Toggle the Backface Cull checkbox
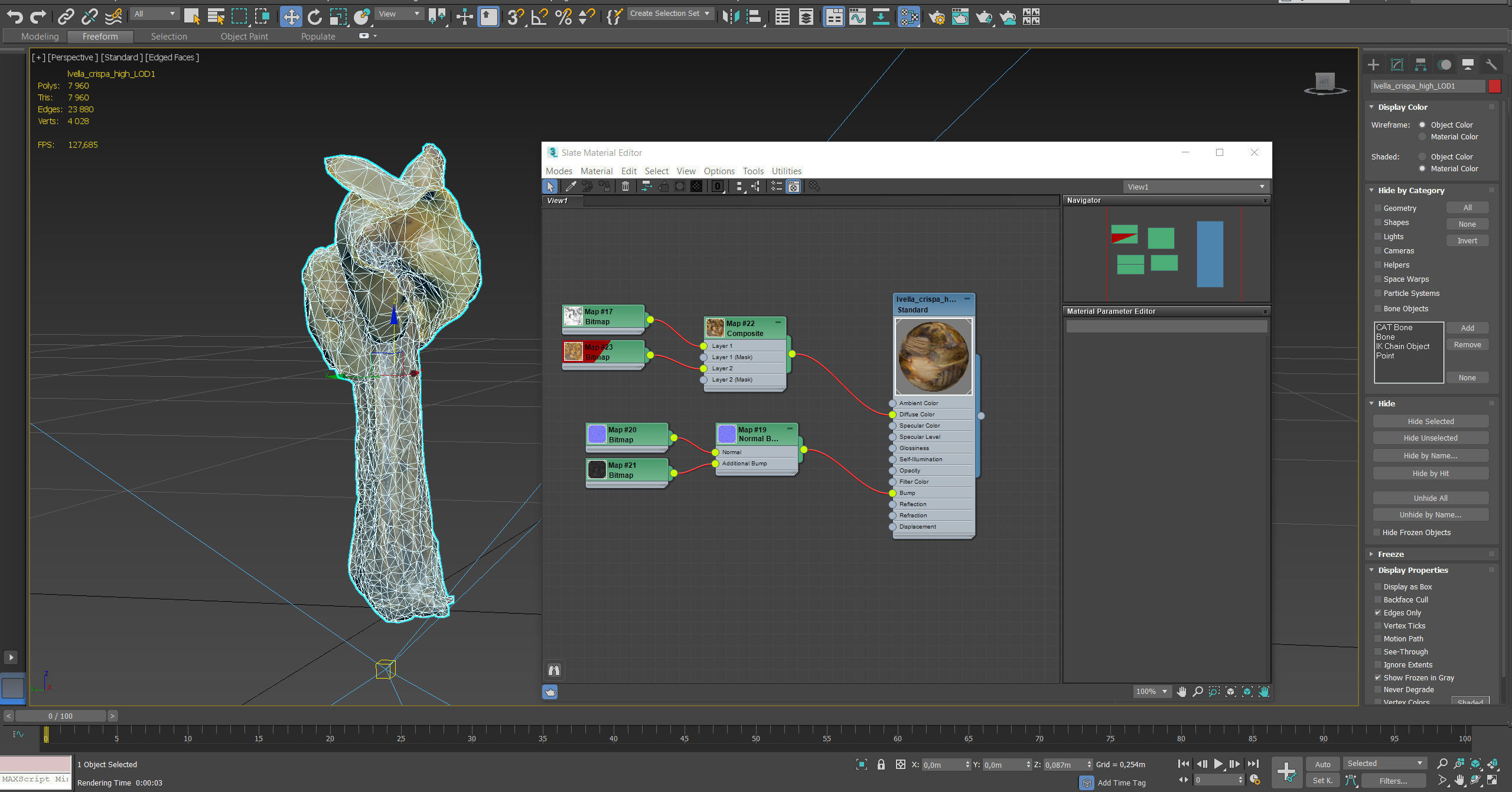 tap(1377, 599)
